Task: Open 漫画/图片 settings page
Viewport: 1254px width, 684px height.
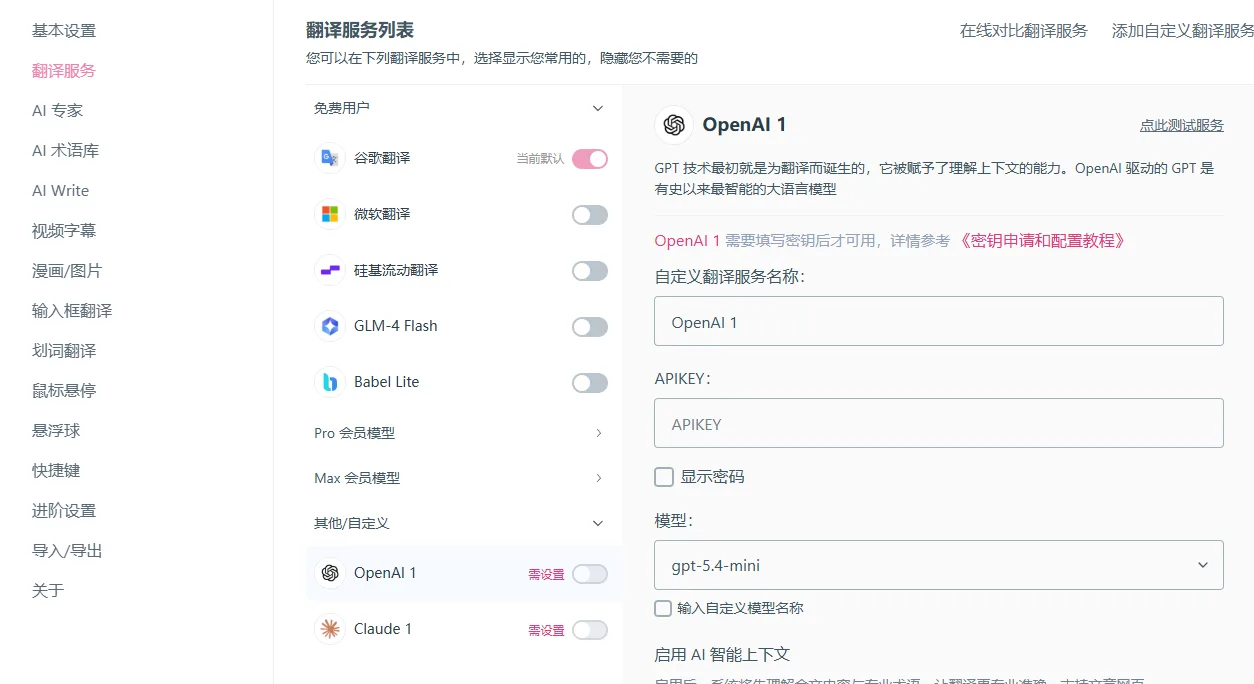Action: pyautogui.click(x=67, y=271)
